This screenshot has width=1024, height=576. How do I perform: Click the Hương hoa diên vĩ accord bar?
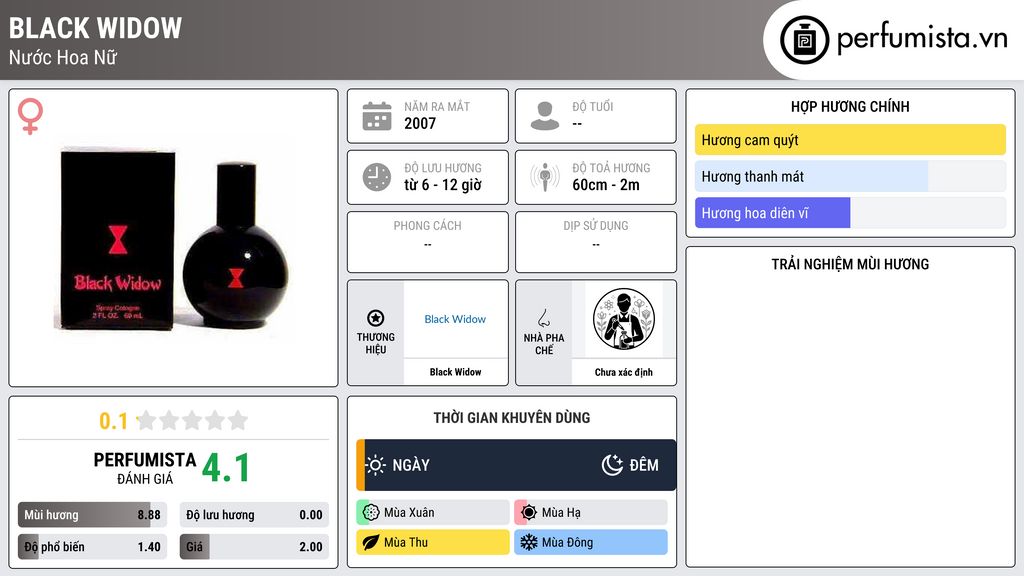[850, 213]
